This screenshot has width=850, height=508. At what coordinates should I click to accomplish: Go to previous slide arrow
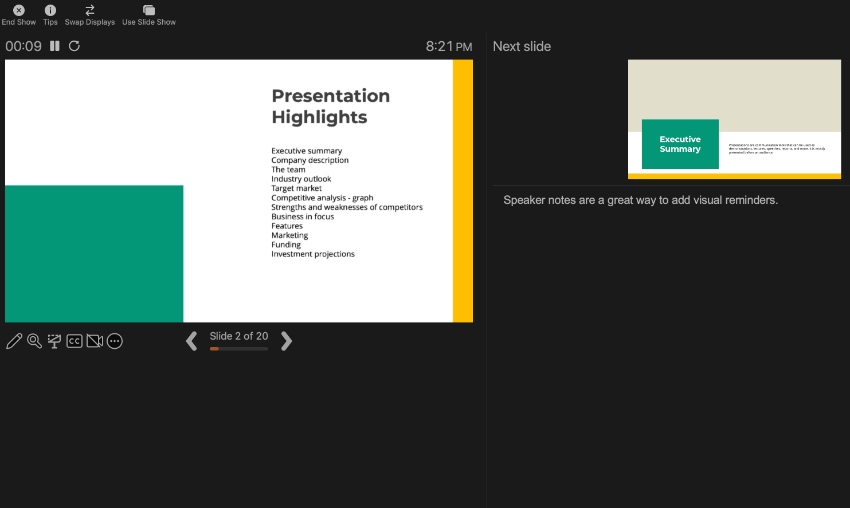(191, 341)
